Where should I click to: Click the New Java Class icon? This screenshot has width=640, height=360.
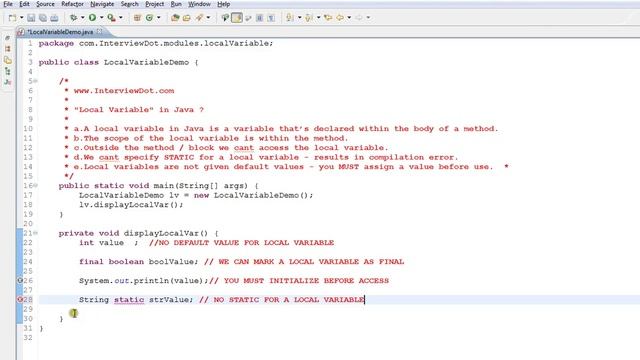click(x=149, y=18)
